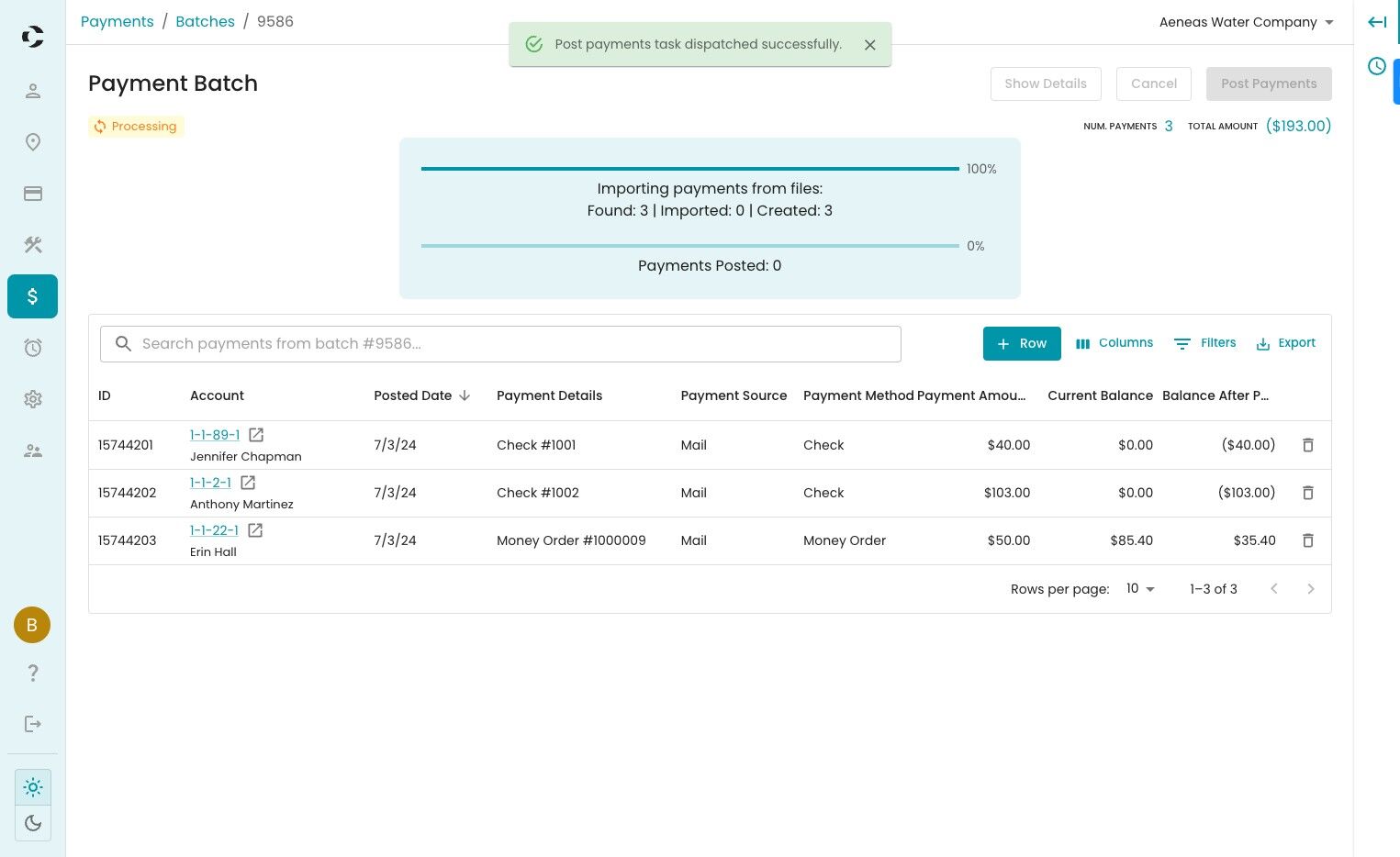Open the billing card icon in sidebar
Screen dimensions: 1400x857
tap(33, 194)
